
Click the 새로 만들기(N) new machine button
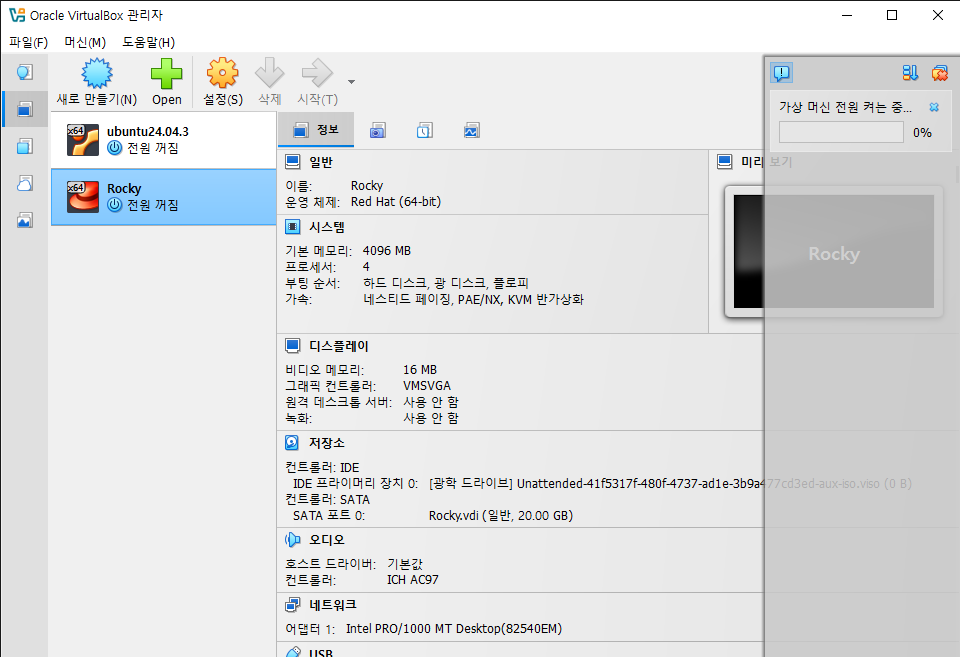click(97, 82)
